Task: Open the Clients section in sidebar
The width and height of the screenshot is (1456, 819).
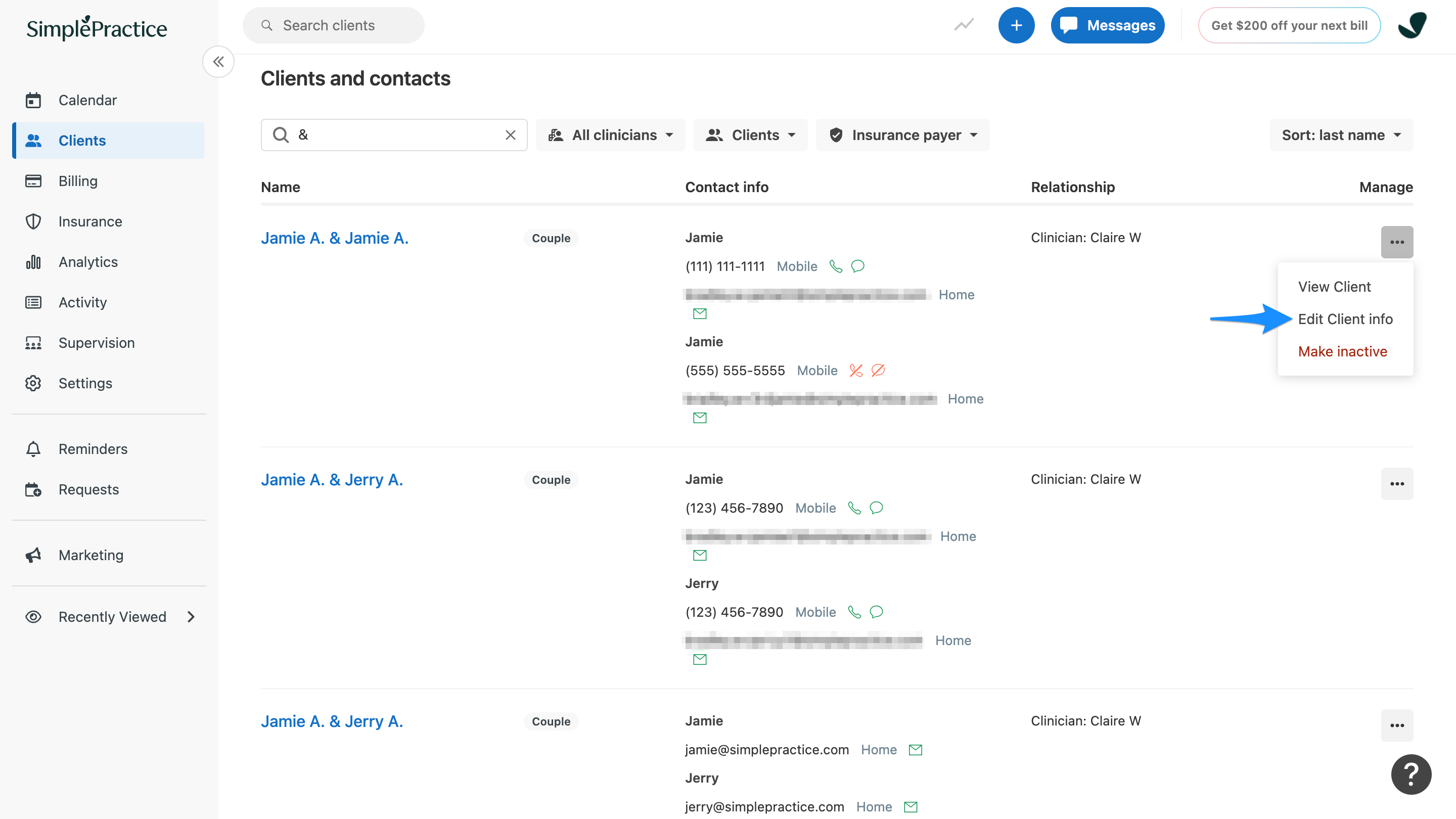Action: (x=108, y=140)
